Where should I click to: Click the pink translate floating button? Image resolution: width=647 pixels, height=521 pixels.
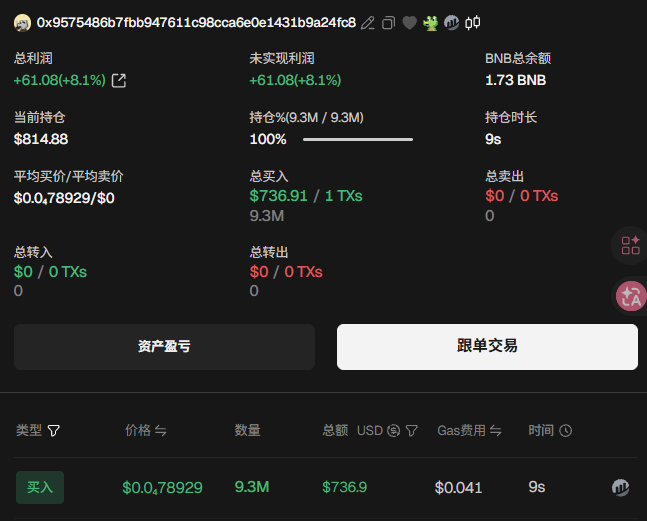[x=630, y=296]
